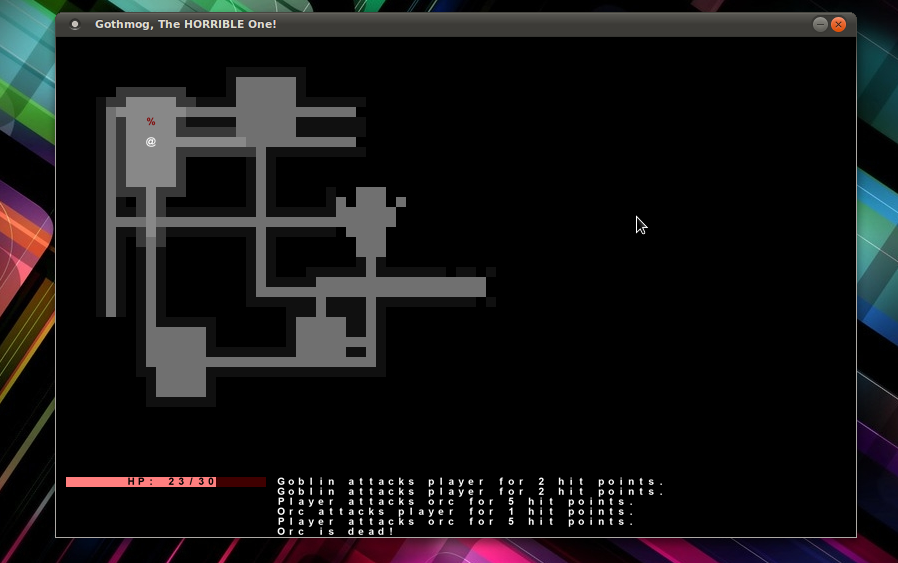Image resolution: width=898 pixels, height=563 pixels.
Task: Click the player @ character
Action: coord(151,142)
